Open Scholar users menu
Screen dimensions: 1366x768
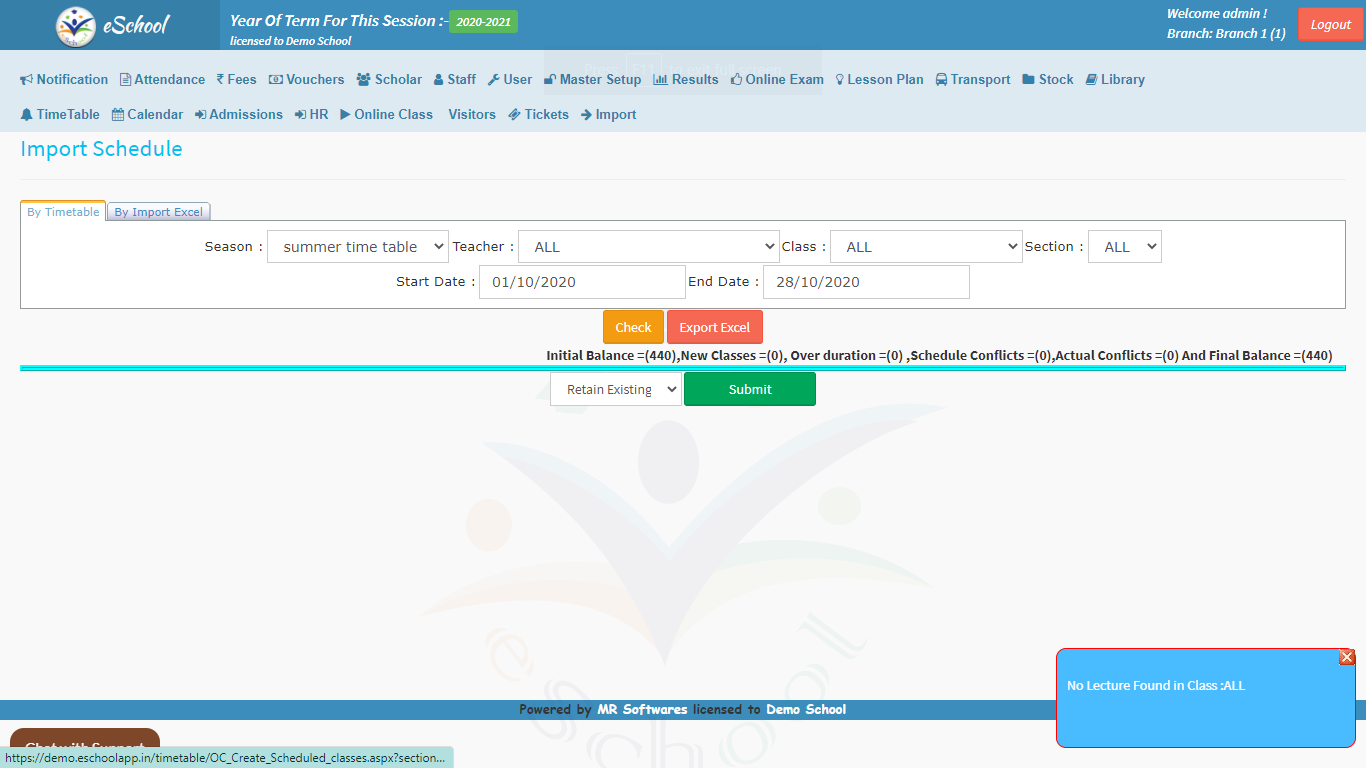389,80
